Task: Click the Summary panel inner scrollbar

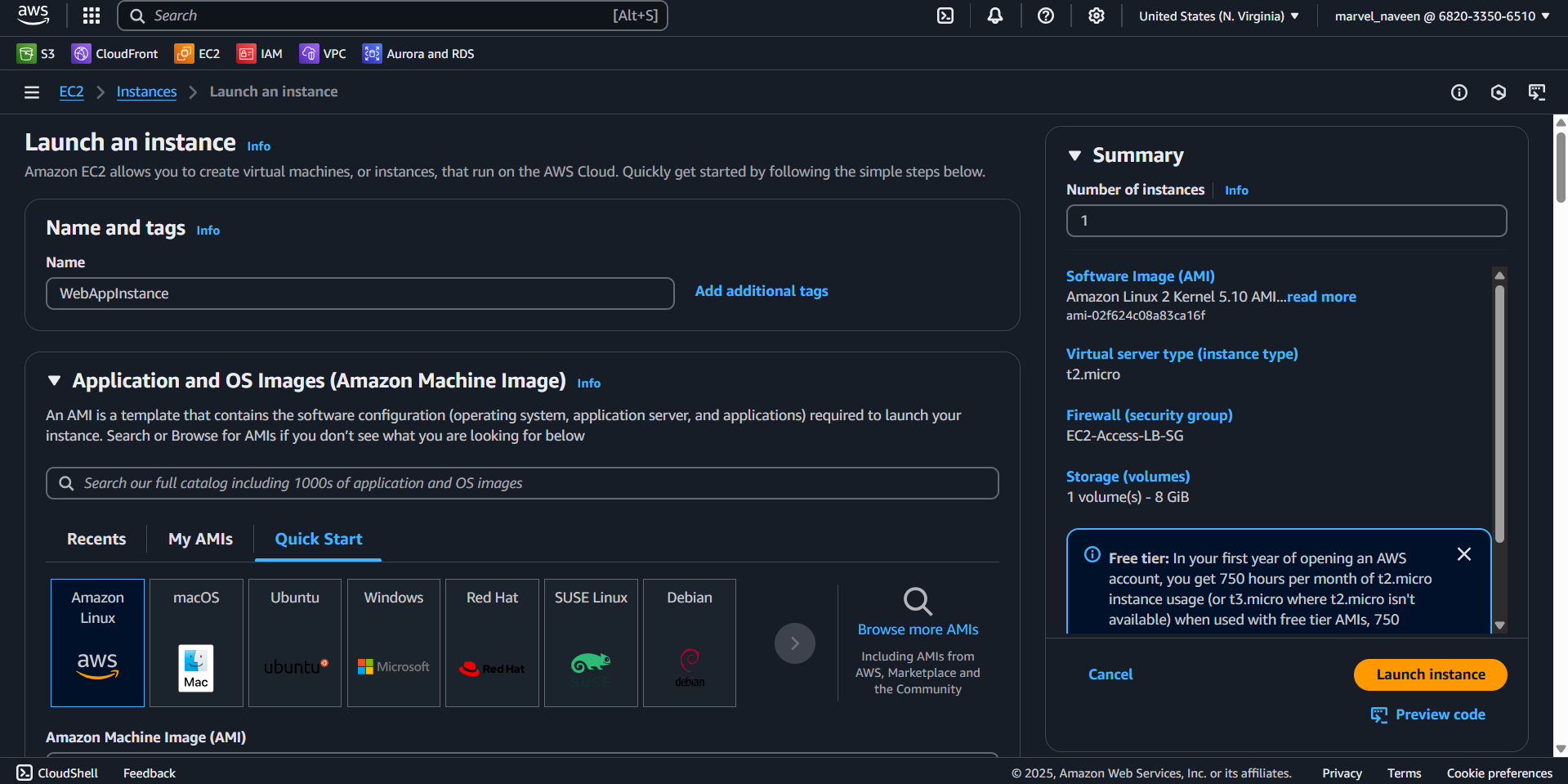Action: tap(1499, 413)
